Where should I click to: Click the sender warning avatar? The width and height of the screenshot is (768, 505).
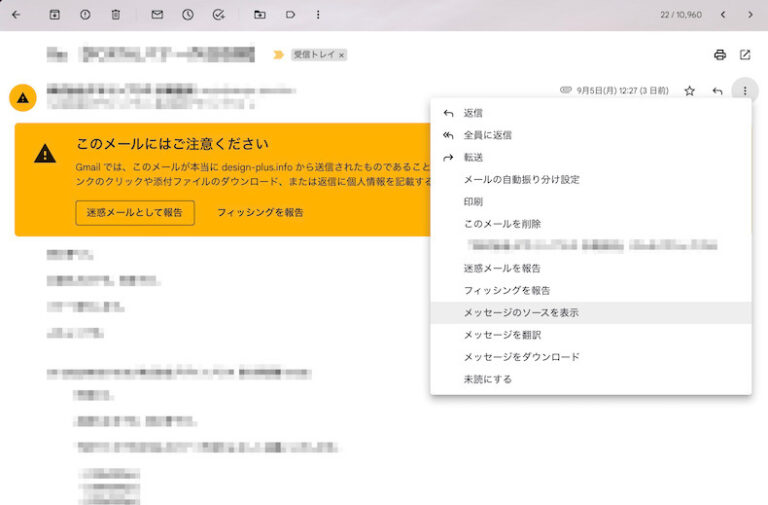23,98
